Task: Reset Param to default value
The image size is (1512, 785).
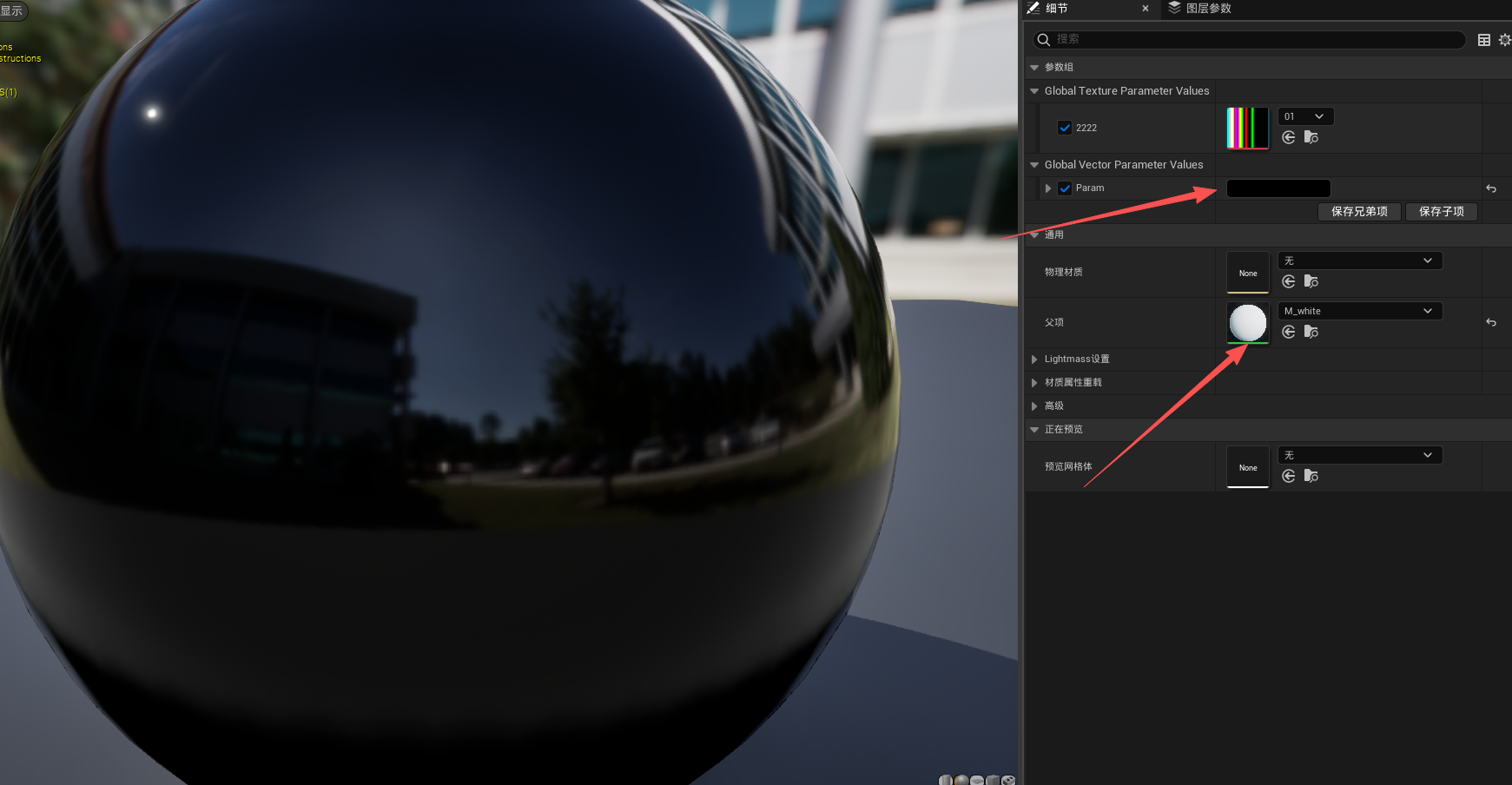Action: click(x=1491, y=188)
